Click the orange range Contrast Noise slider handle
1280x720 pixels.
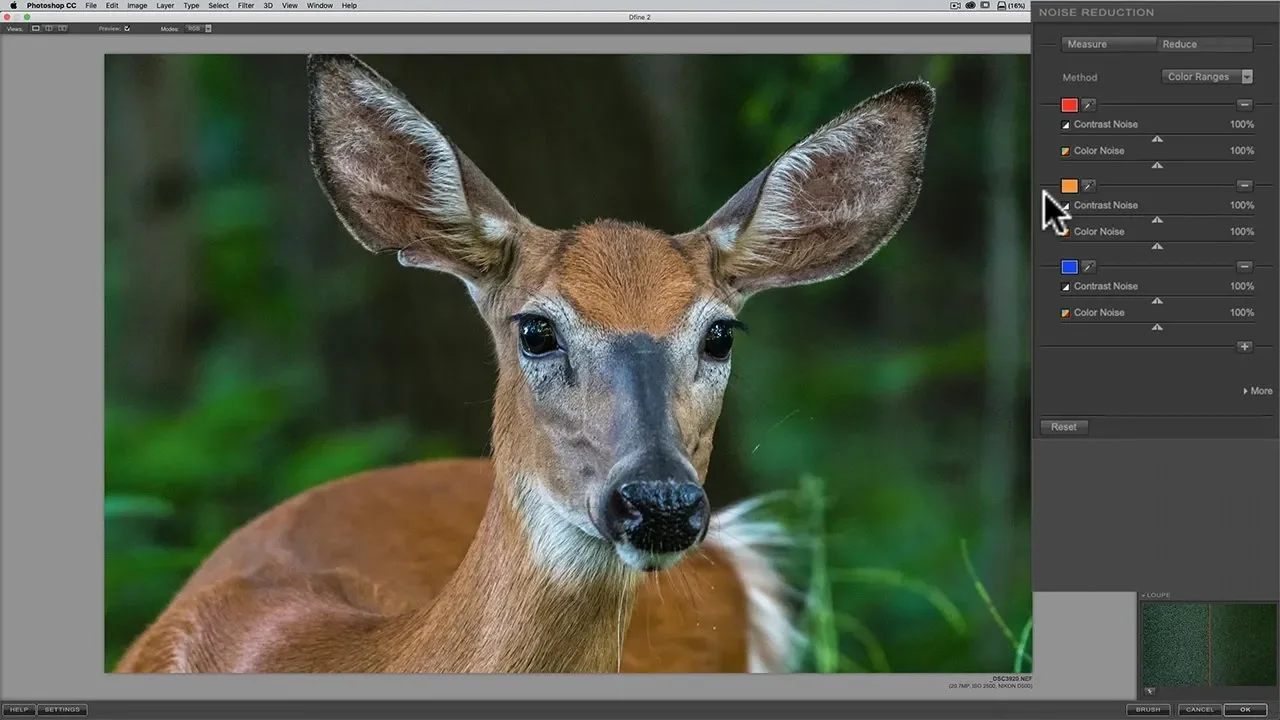(1157, 220)
